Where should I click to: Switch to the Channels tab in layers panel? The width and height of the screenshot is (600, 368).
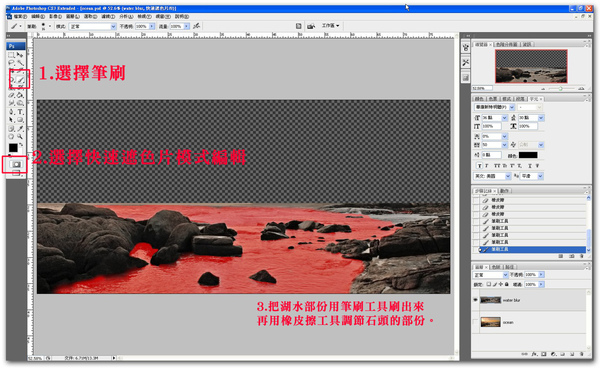coord(496,267)
